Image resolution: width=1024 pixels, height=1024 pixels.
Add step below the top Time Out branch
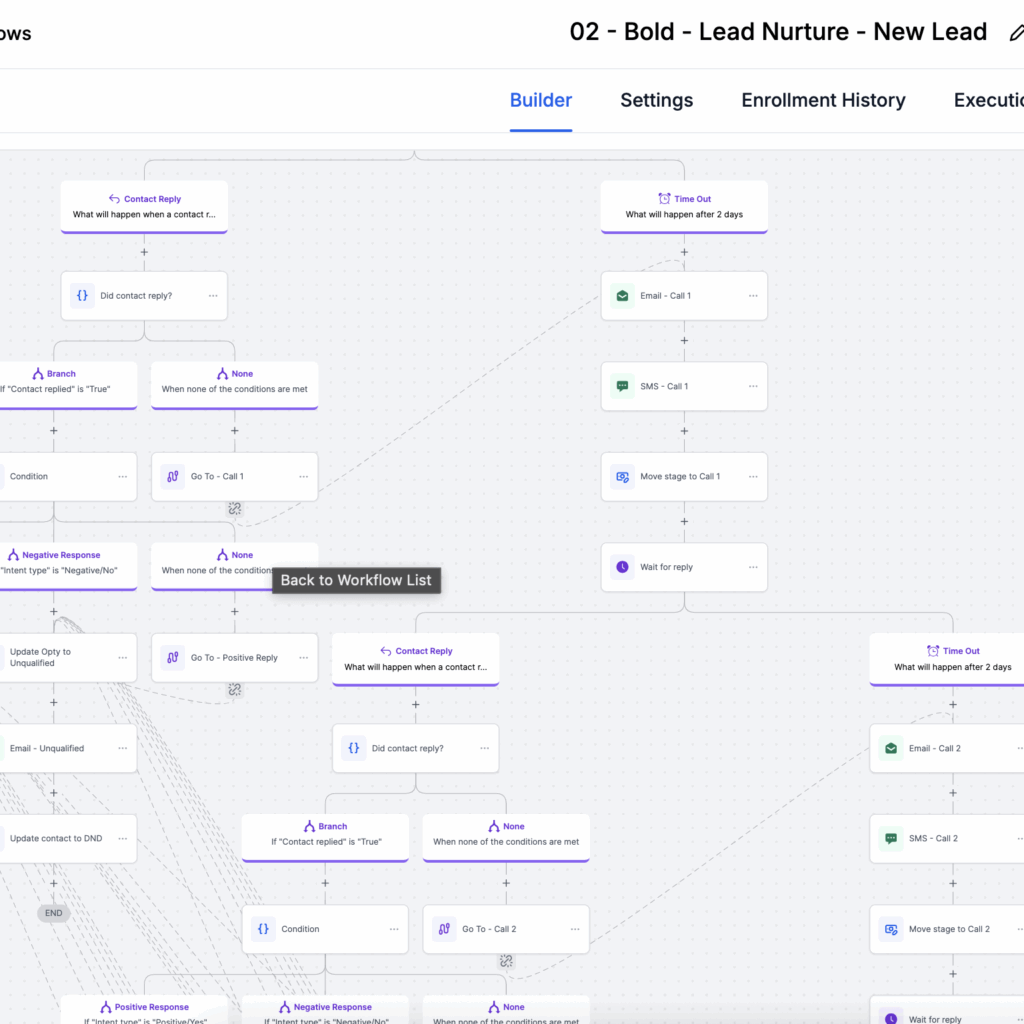click(x=684, y=252)
